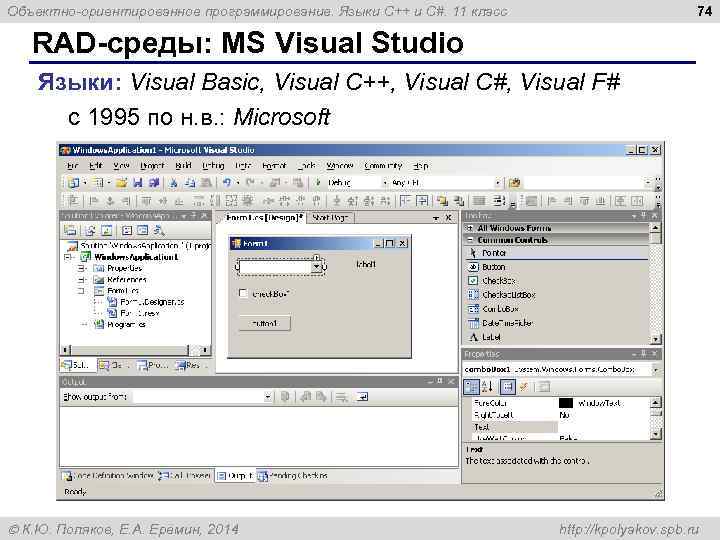
Task: Click the Redo arrow icon
Action: click(250, 183)
